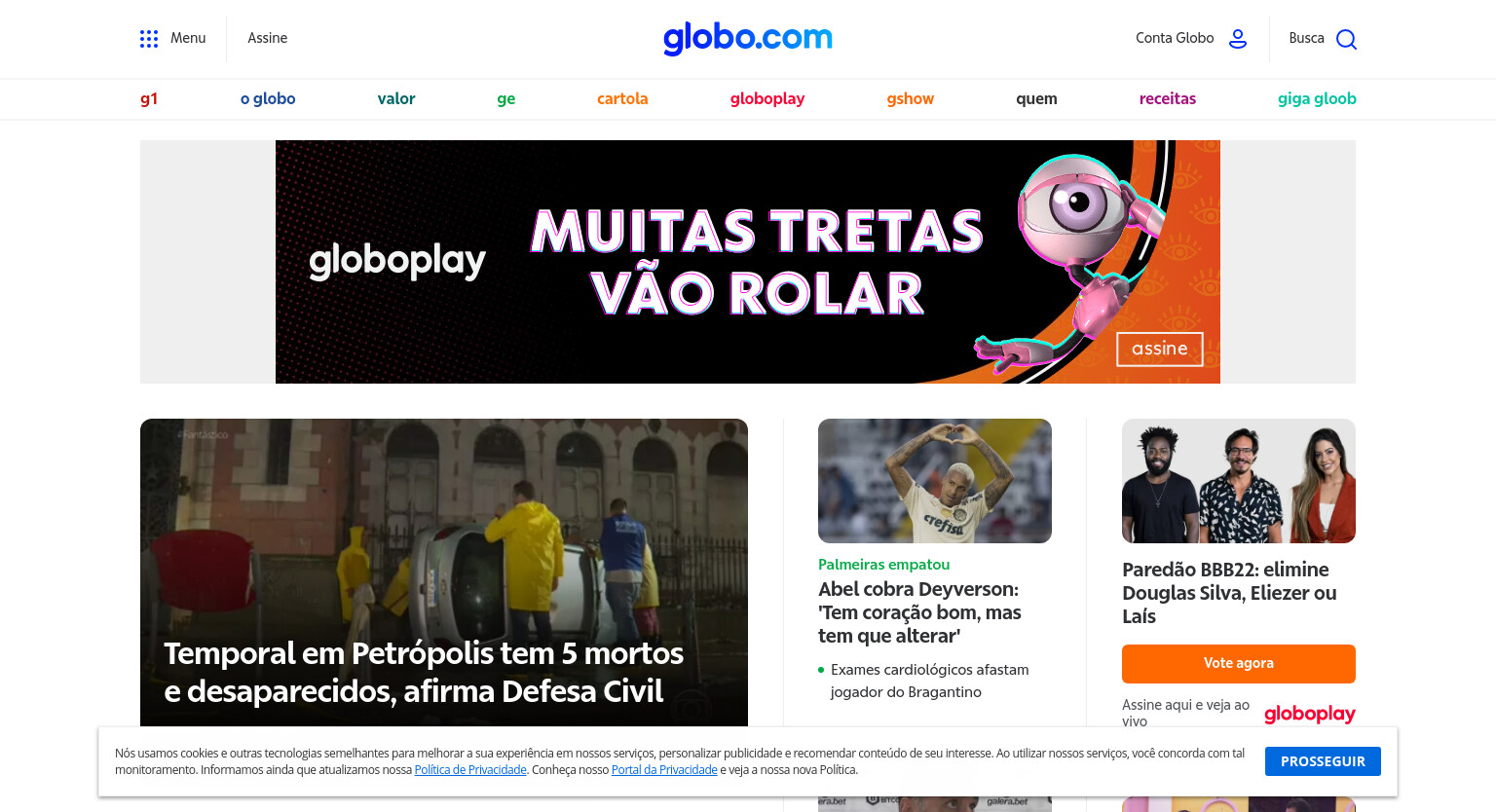Open Política de Privacidade link
1496x812 pixels.
tap(470, 770)
